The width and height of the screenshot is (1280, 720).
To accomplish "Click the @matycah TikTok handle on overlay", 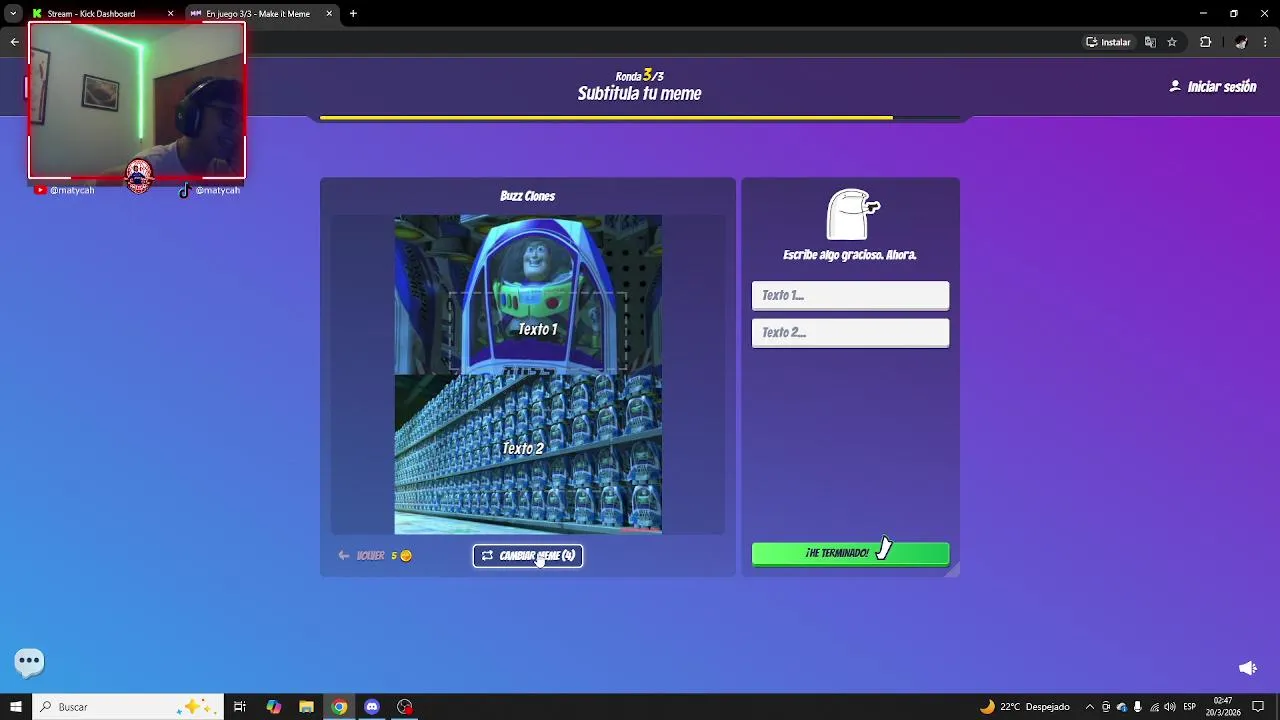I will tap(218, 190).
